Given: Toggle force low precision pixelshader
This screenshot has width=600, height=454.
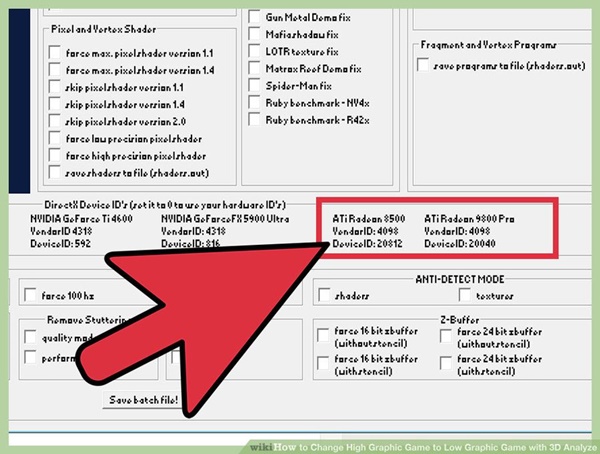Looking at the screenshot, I should point(55,138).
